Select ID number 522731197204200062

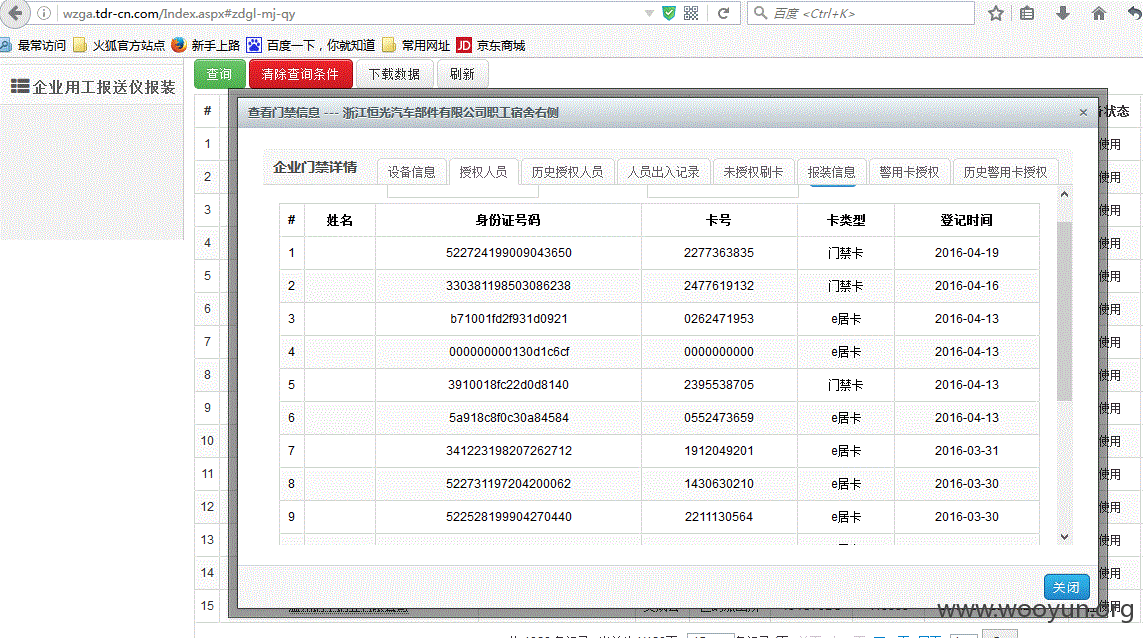click(509, 483)
